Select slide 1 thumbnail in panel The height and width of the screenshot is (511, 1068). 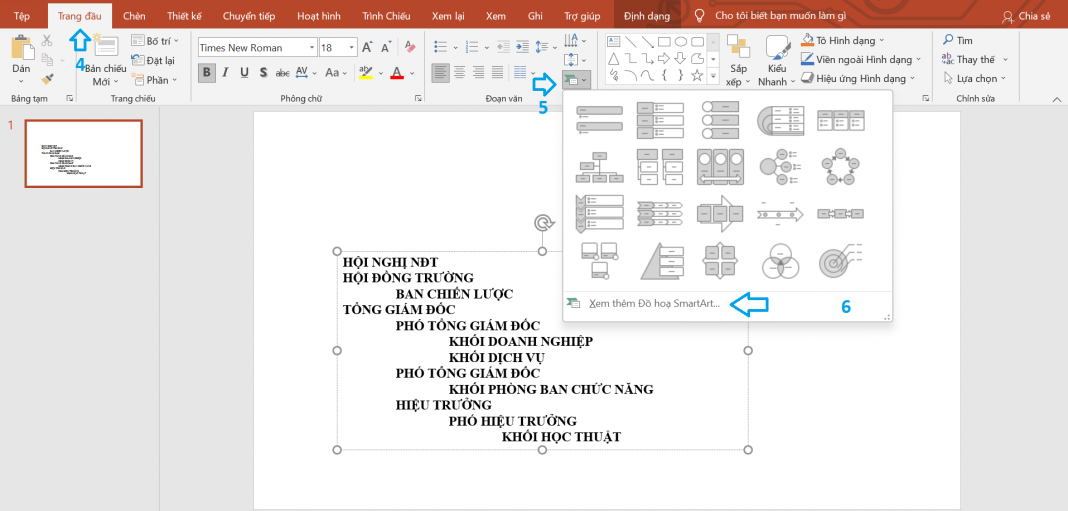pyautogui.click(x=84, y=154)
